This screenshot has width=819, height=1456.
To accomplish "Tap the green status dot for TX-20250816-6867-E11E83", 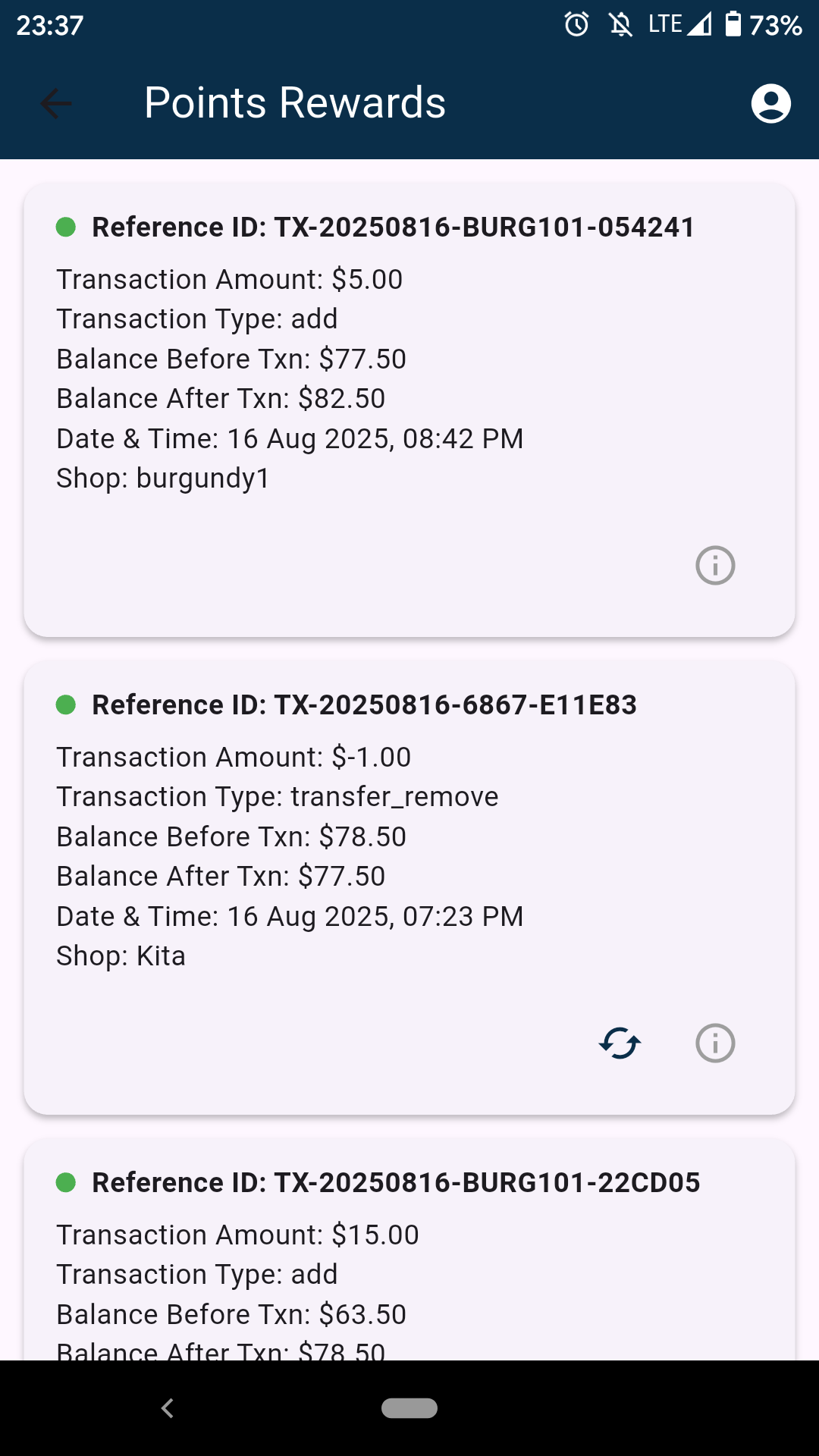I will (66, 704).
